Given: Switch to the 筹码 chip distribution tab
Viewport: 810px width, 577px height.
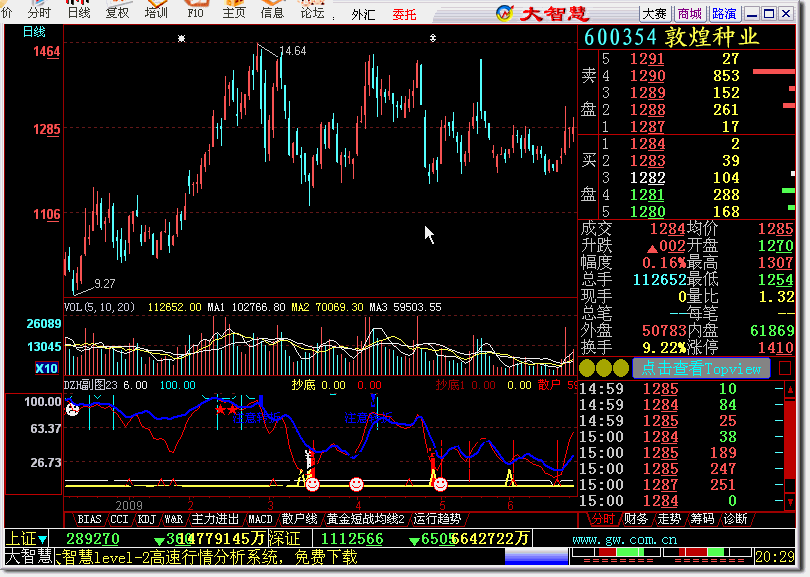Looking at the screenshot, I should pyautogui.click(x=703, y=519).
